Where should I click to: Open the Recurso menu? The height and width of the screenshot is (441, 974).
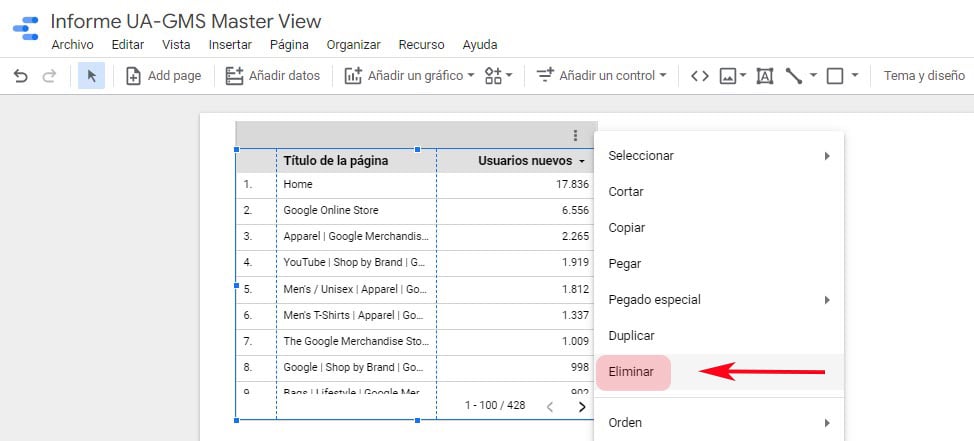pos(422,45)
